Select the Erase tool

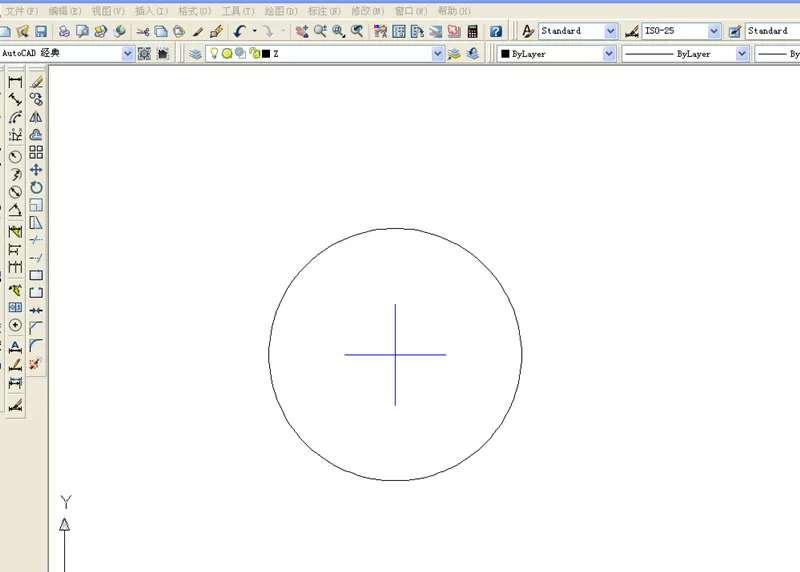tap(36, 82)
